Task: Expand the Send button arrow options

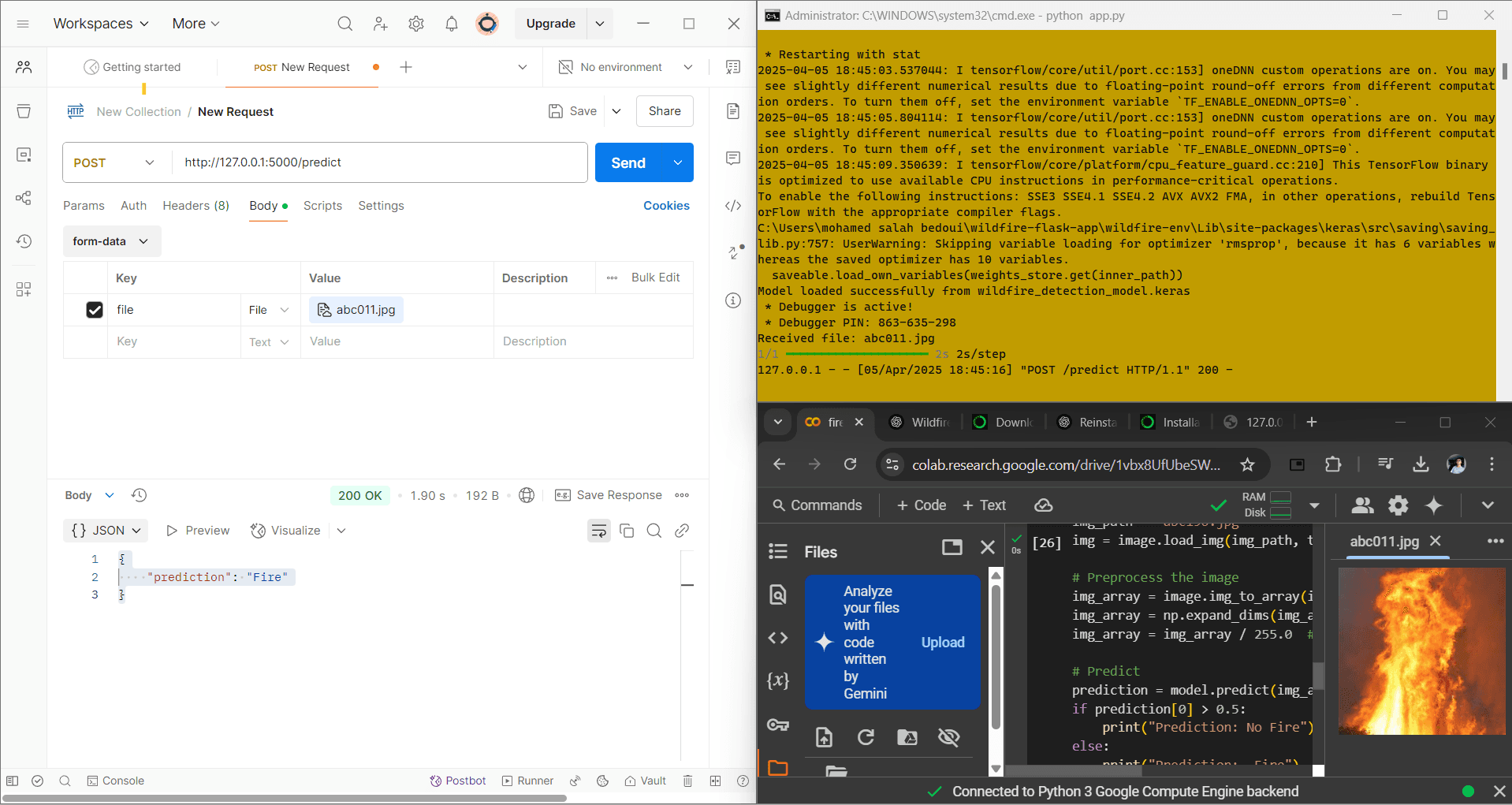Action: 678,162
